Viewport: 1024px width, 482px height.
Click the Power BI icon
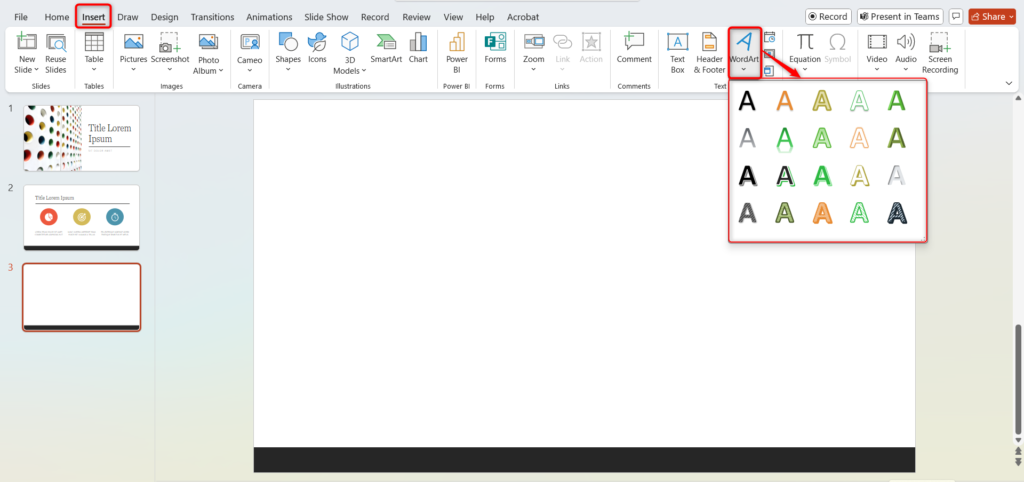pos(456,48)
